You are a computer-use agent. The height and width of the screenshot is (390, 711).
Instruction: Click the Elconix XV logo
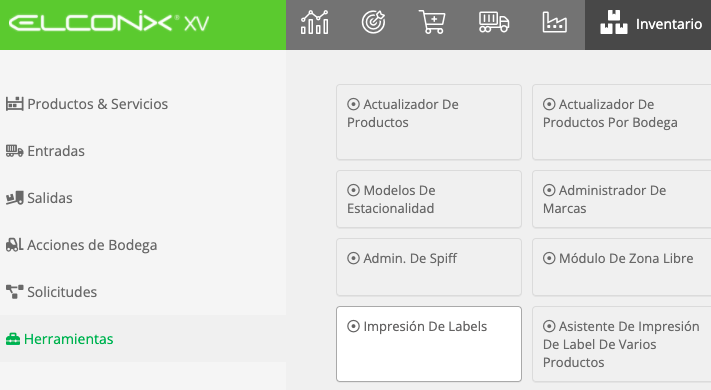pyautogui.click(x=109, y=23)
